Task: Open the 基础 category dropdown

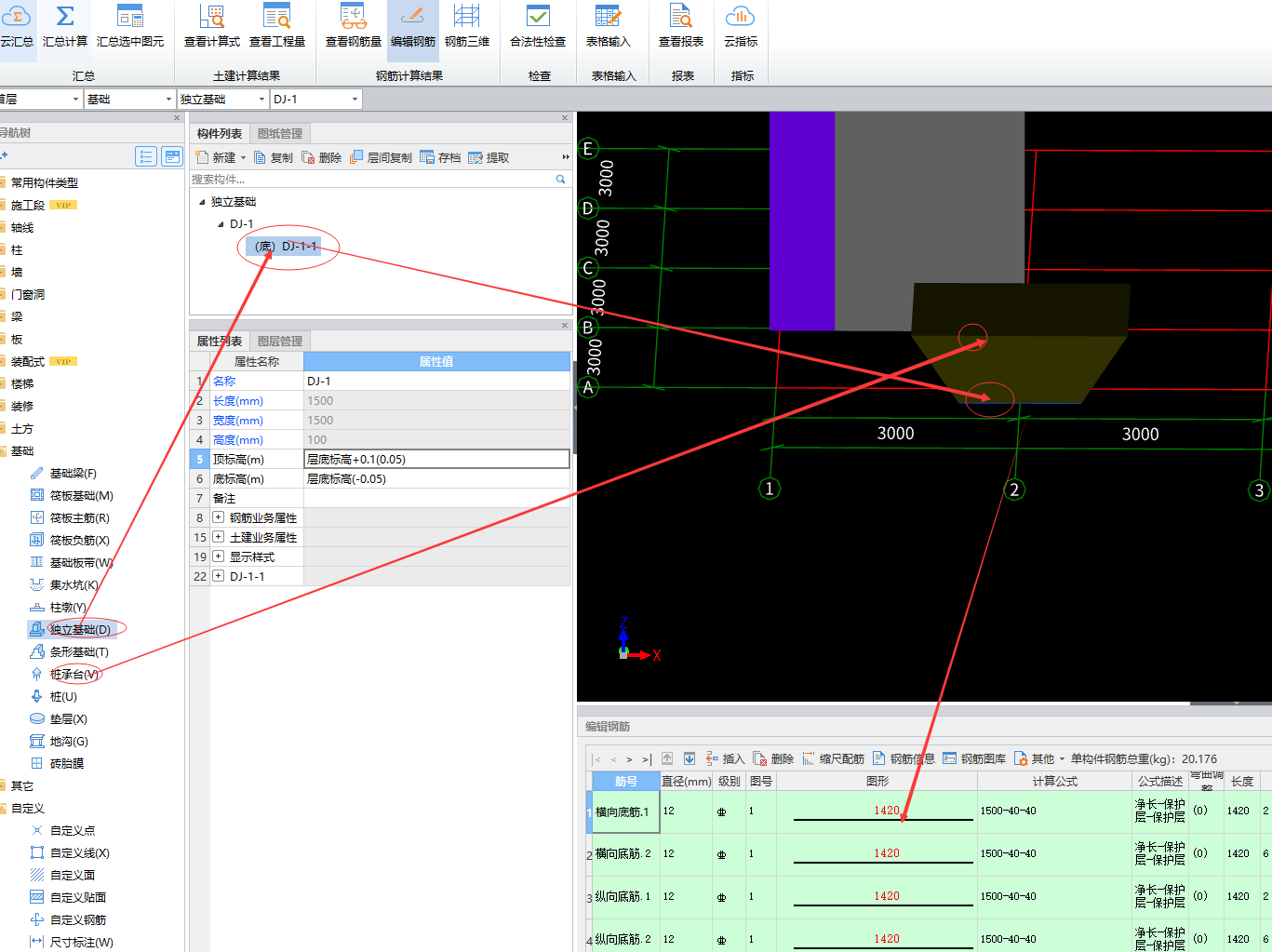Action: pyautogui.click(x=168, y=100)
